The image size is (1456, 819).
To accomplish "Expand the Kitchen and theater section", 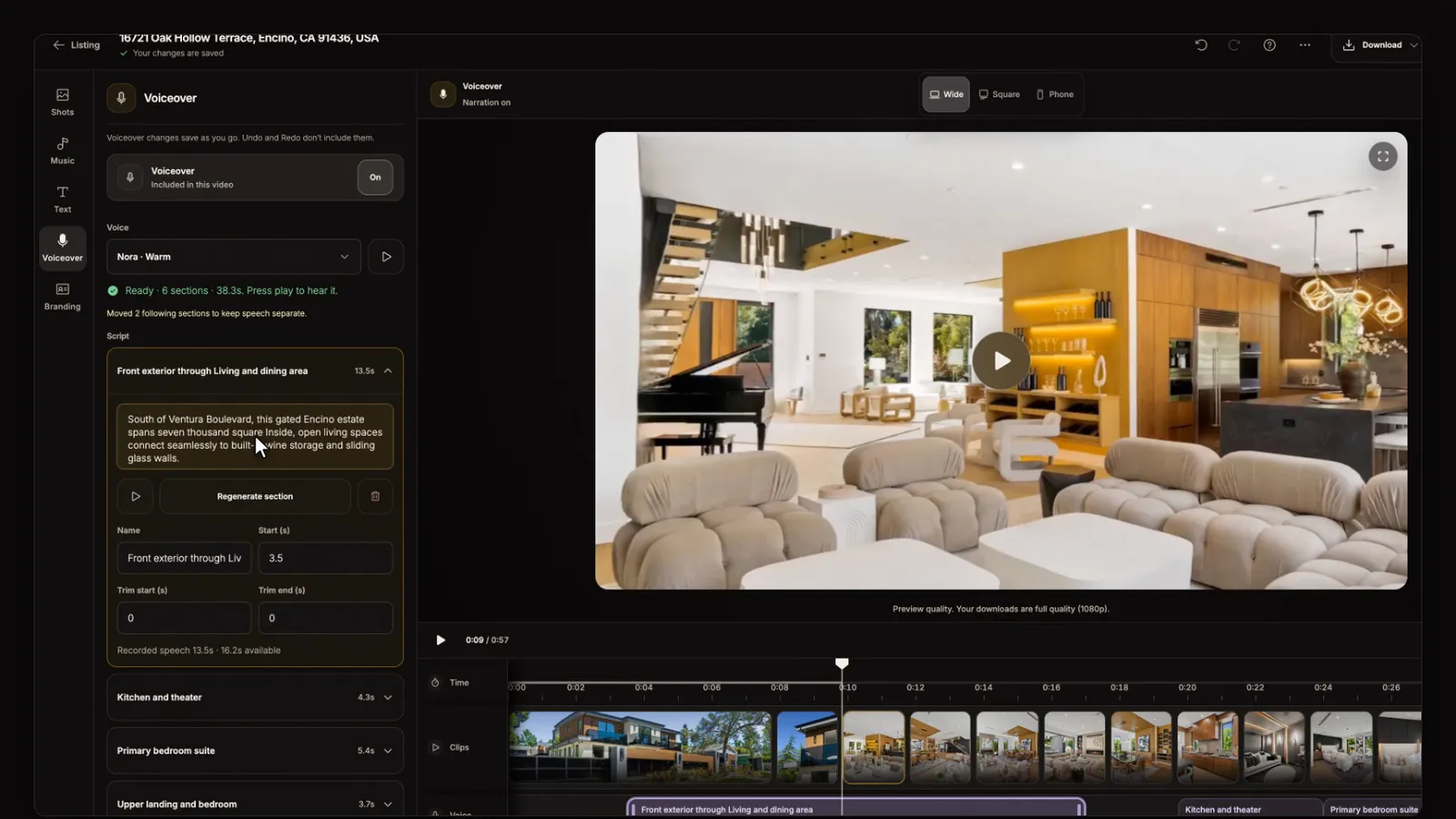I will pos(255,697).
